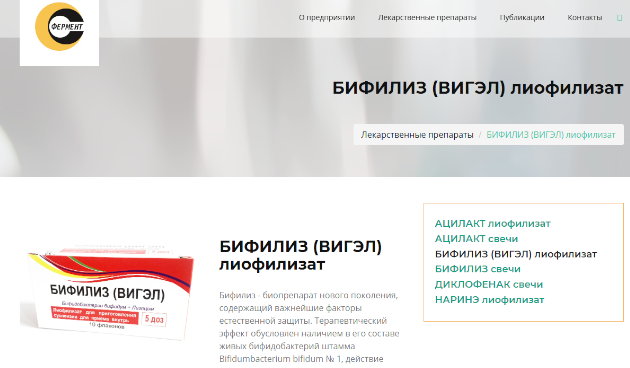Image resolution: width=630 pixels, height=368 pixels.
Task: Click the БИФИЛИЗ (ВИГЭЛ) лиофилизат product heading
Action: point(301,255)
